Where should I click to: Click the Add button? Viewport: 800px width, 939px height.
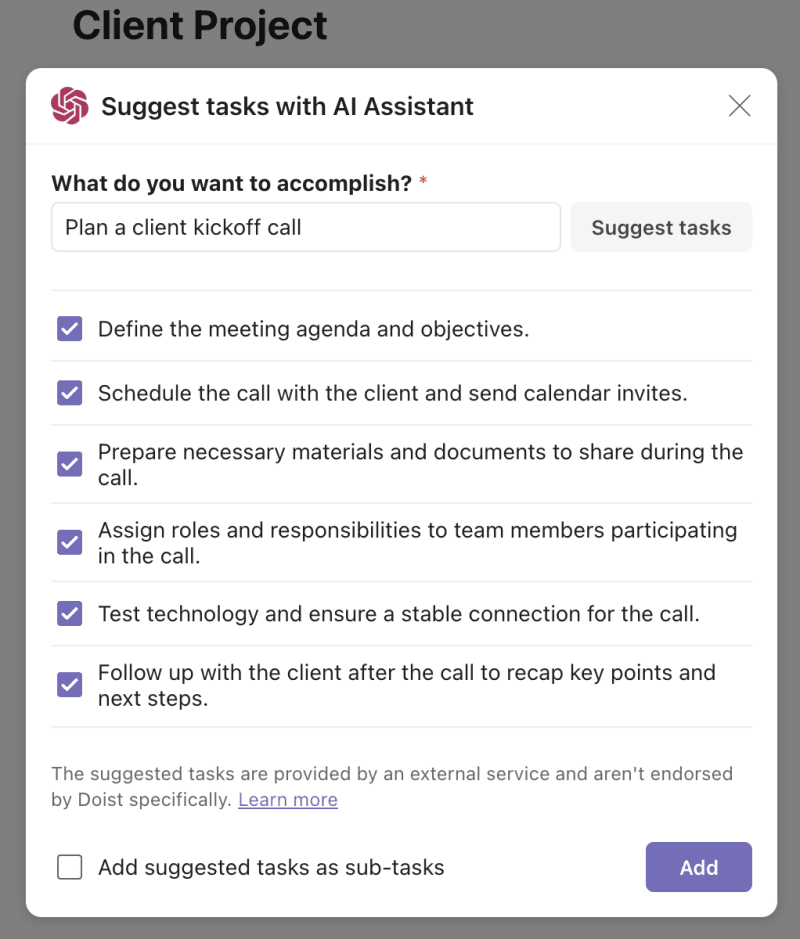698,867
